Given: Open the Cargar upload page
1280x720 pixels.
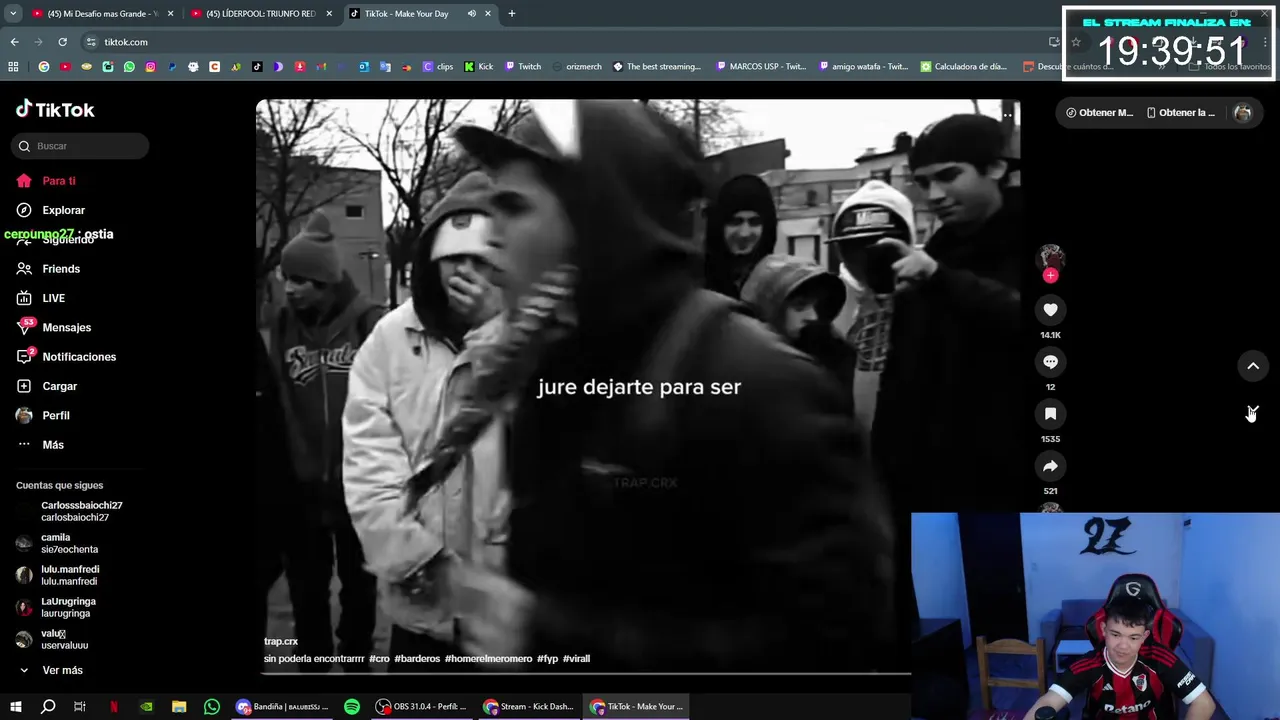Looking at the screenshot, I should point(46,386).
